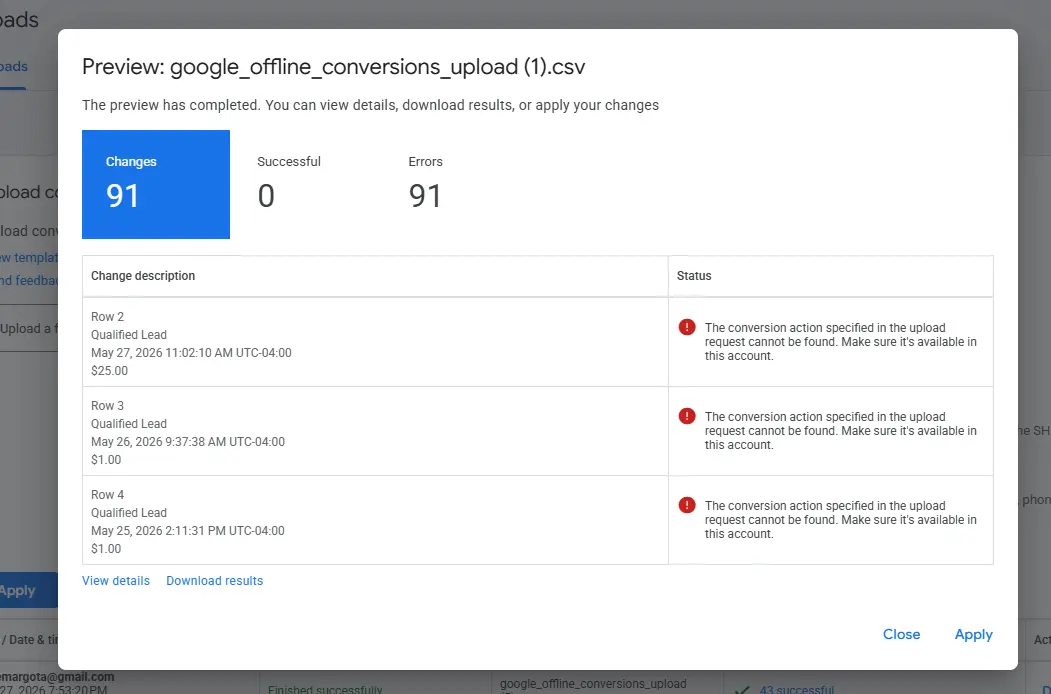Close the preview dialog

(902, 634)
